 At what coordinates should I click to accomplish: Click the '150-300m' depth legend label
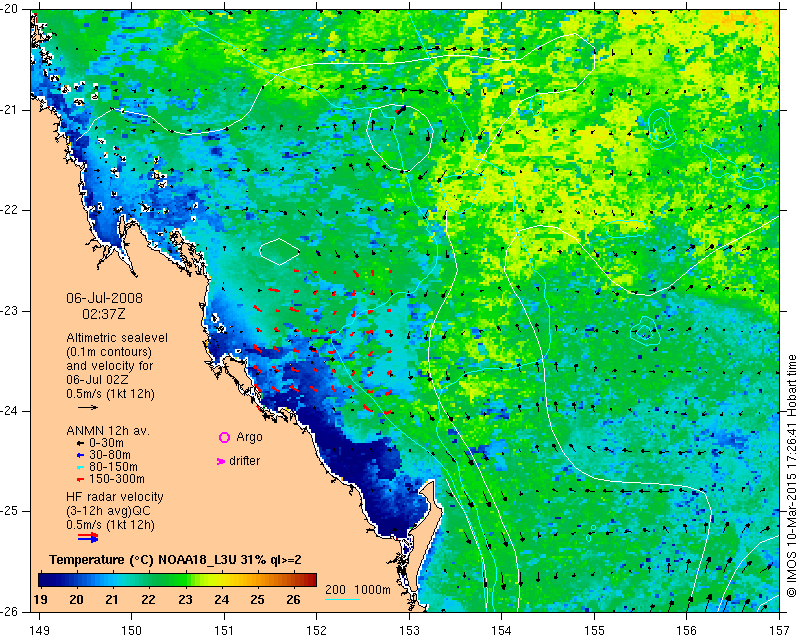point(116,479)
